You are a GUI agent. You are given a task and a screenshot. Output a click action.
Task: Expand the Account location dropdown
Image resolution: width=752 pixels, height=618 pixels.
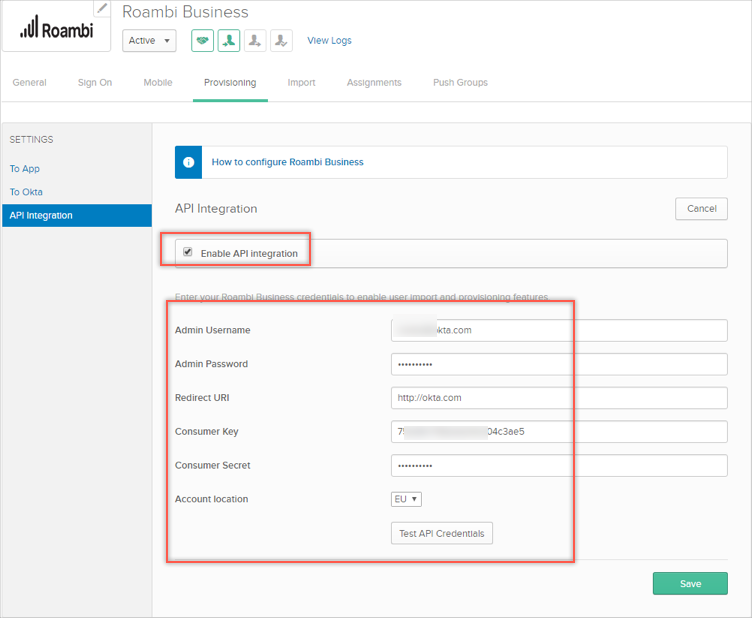pos(406,499)
